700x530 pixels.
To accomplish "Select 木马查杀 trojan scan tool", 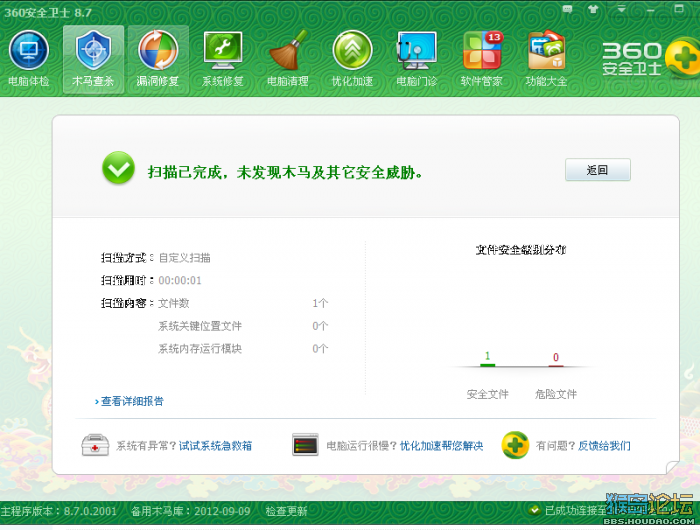I will coord(93,59).
